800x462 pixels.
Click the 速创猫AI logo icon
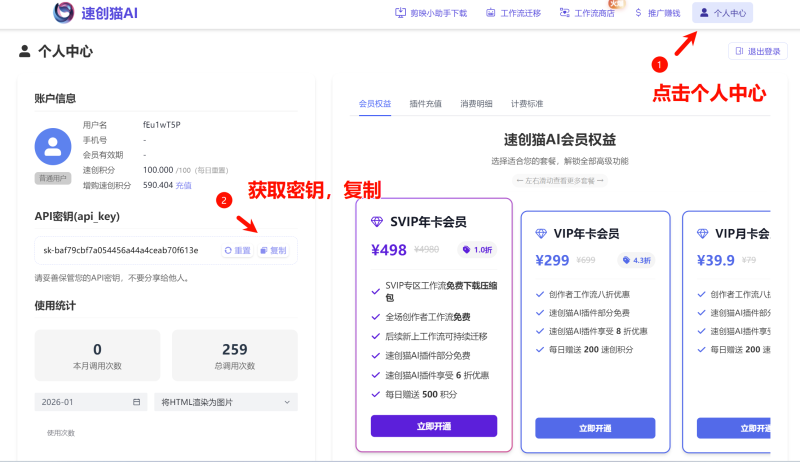tap(63, 13)
